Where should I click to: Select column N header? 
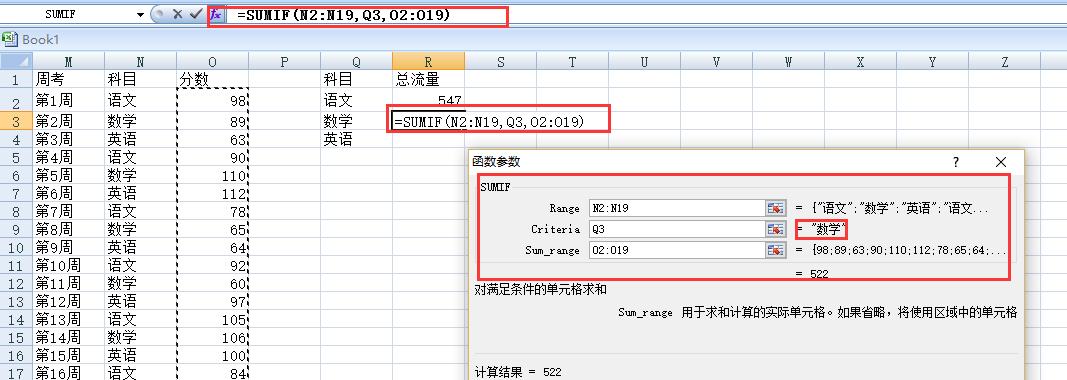pos(140,61)
